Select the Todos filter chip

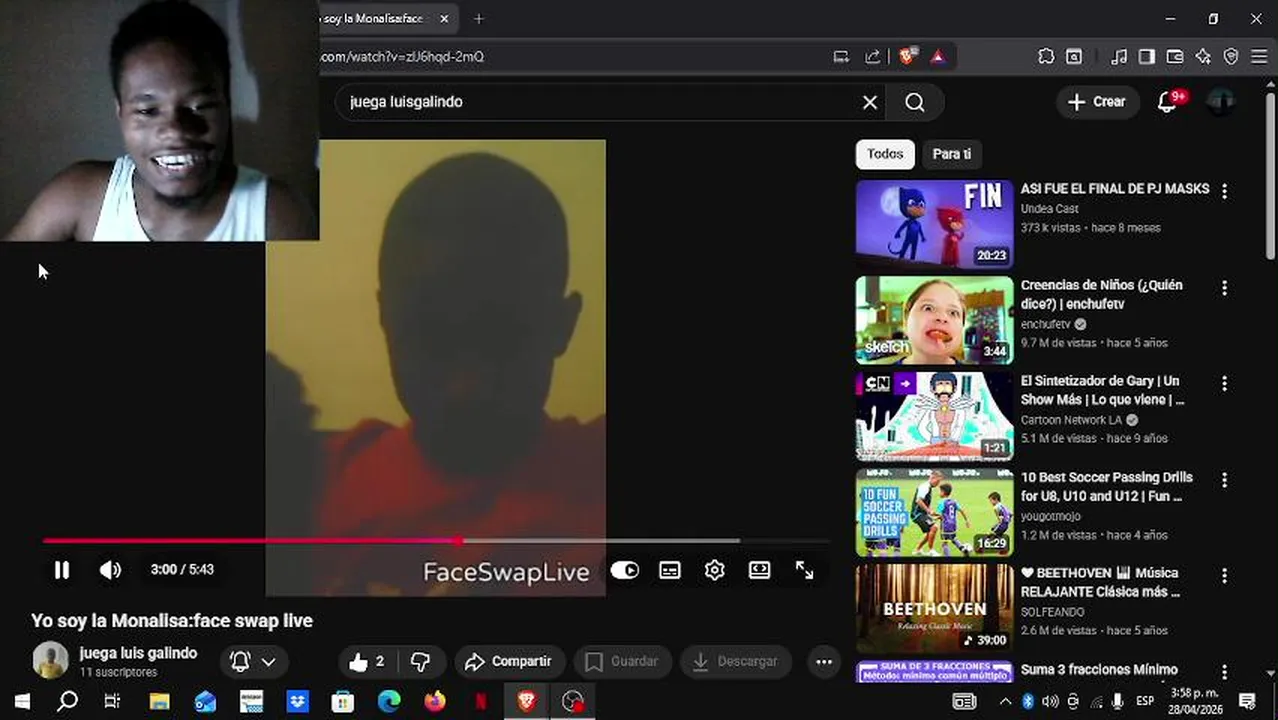pos(885,154)
